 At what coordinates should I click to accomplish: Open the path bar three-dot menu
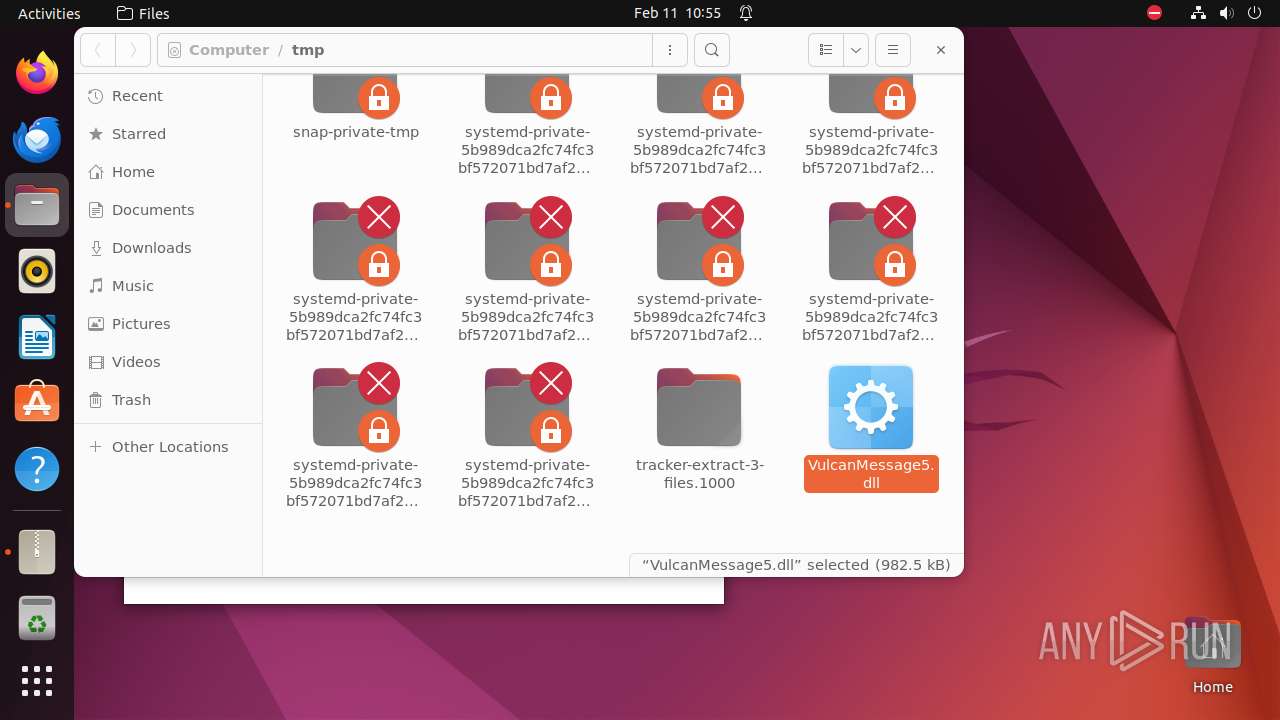(670, 50)
